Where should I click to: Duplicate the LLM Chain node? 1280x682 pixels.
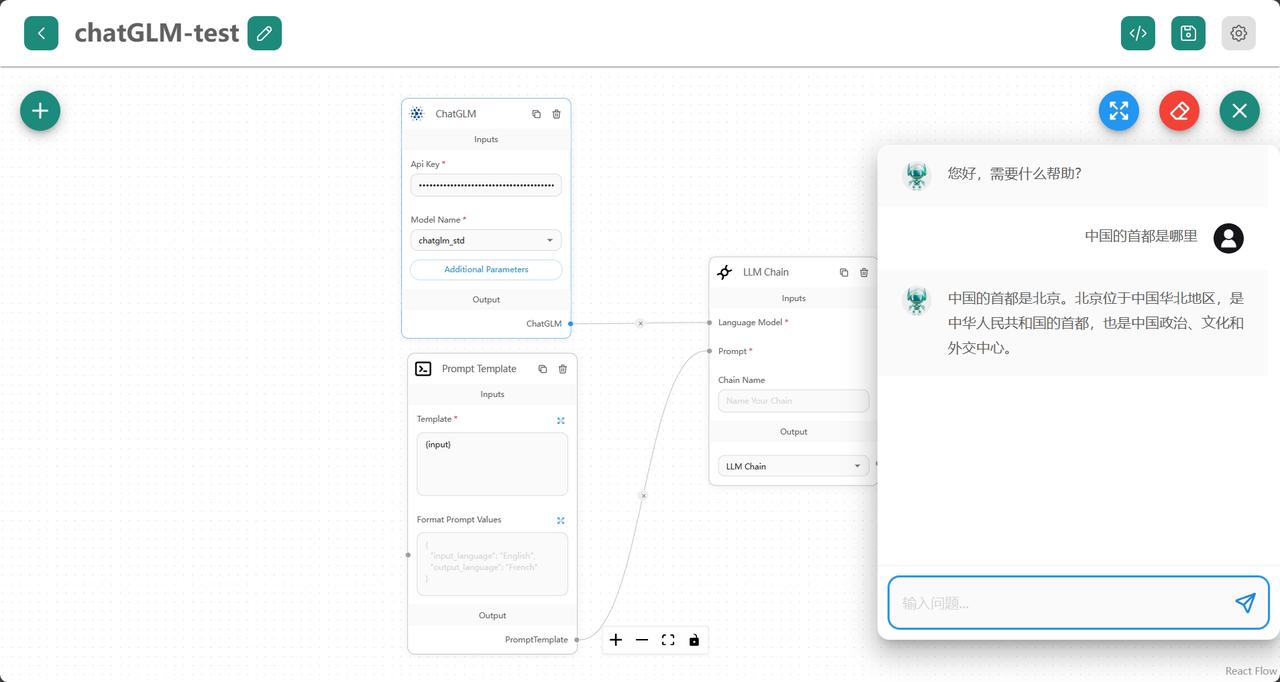coord(844,272)
